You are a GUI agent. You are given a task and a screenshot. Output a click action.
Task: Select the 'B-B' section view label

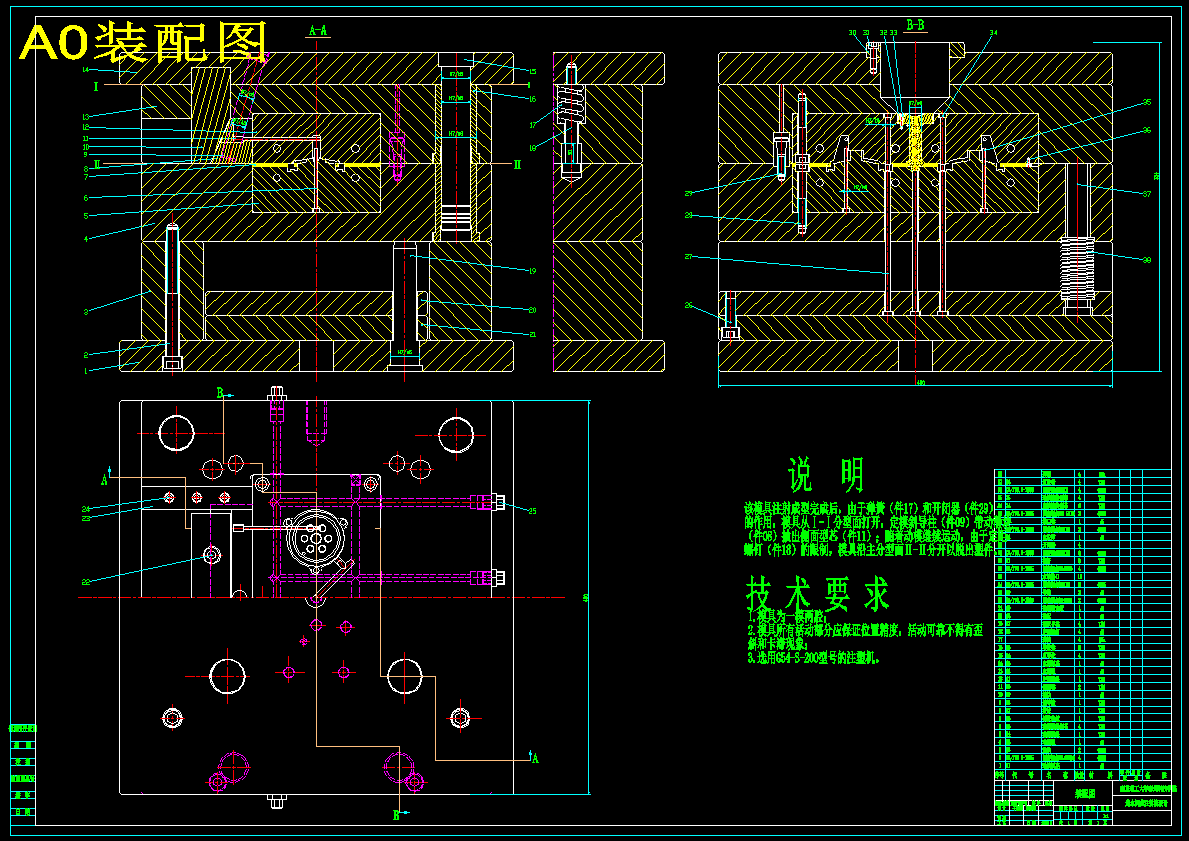915,25
